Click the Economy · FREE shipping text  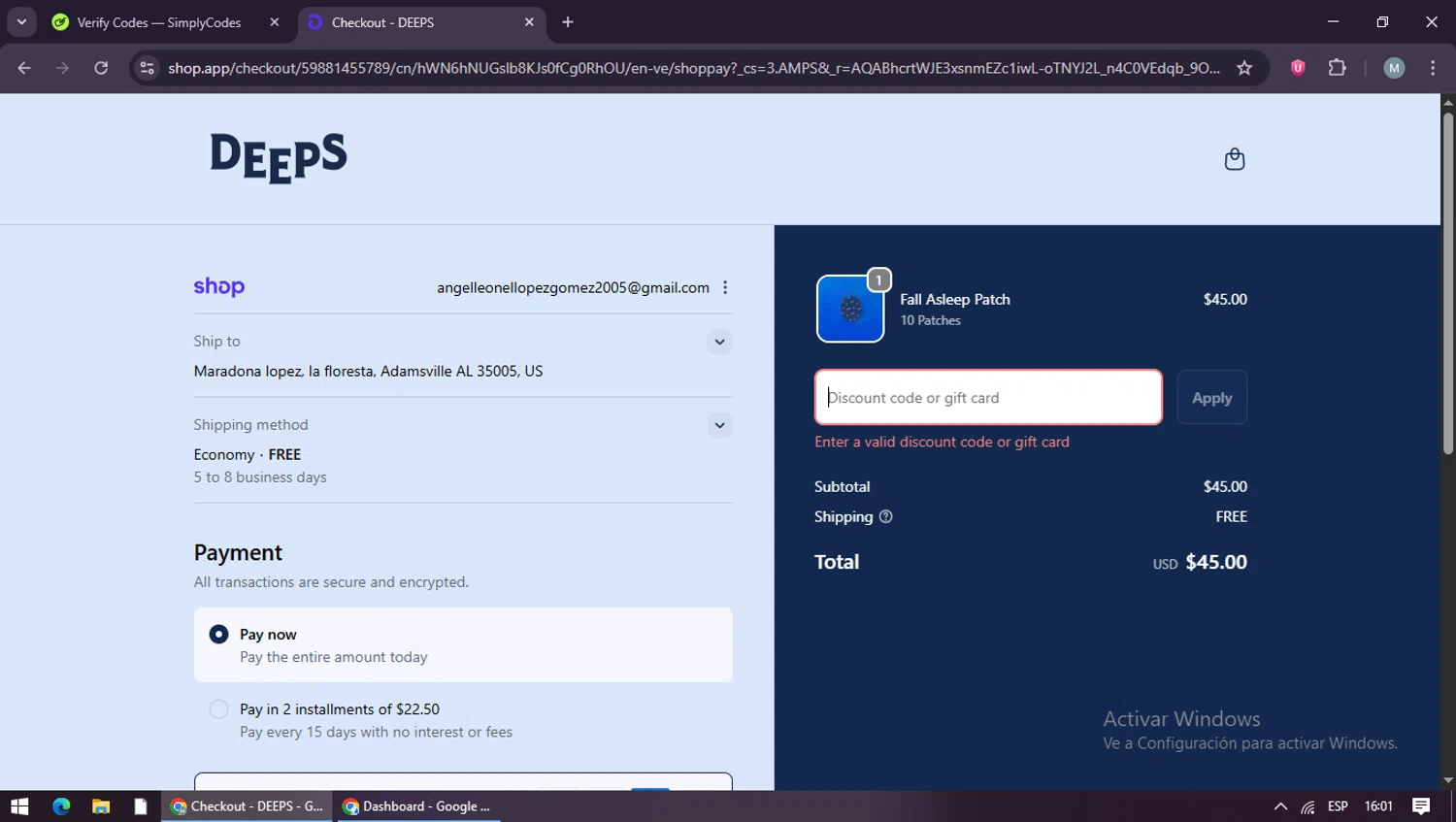tap(248, 454)
